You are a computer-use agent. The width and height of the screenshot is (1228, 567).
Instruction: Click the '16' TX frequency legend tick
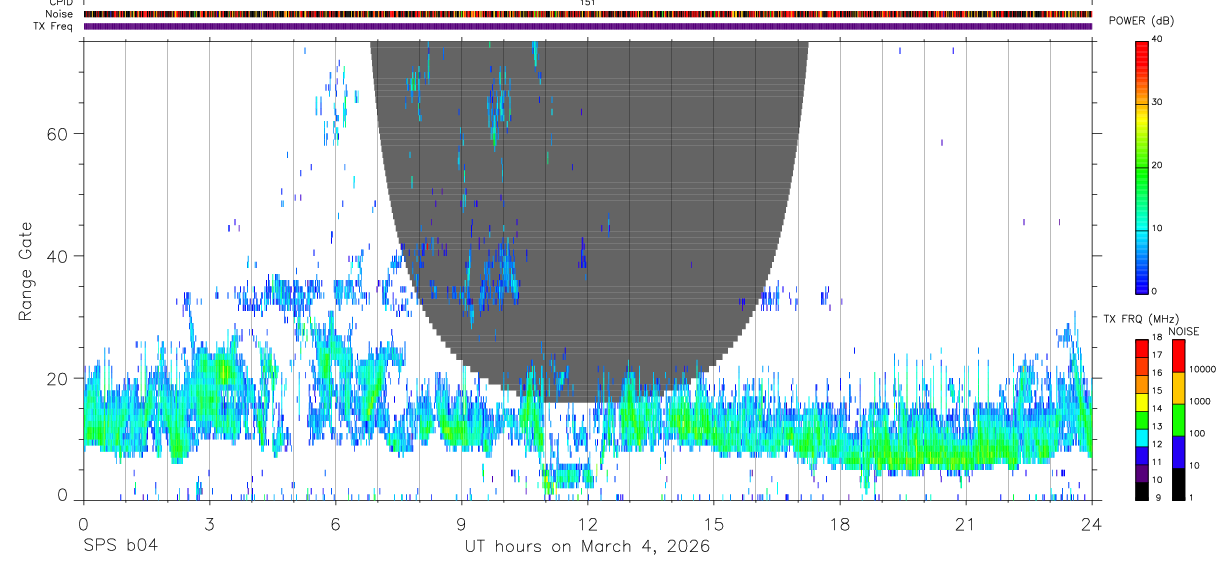point(1156,373)
